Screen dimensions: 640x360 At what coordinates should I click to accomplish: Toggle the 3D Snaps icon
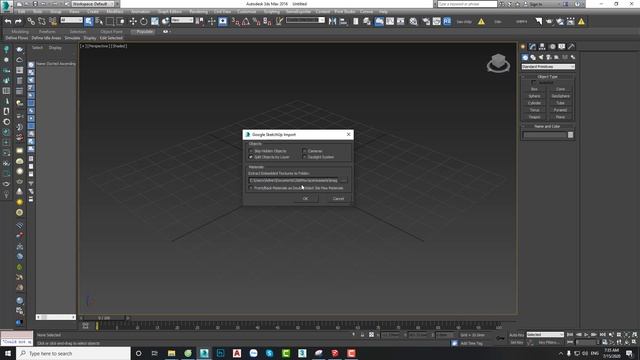[236, 21]
